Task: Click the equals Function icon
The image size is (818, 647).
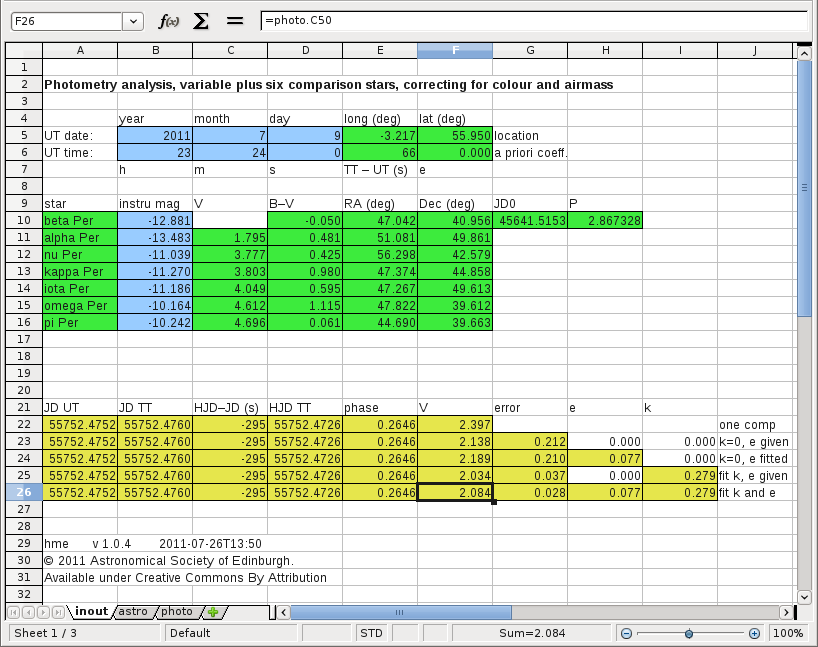Action: [235, 21]
